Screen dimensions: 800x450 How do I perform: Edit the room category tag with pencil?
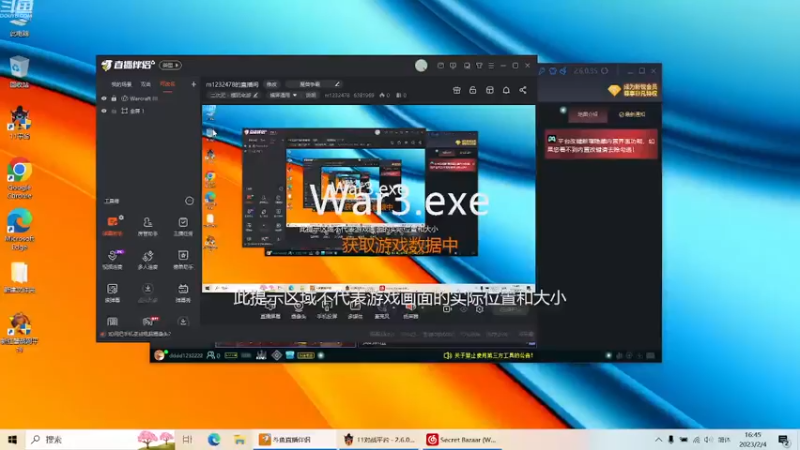(x=255, y=95)
